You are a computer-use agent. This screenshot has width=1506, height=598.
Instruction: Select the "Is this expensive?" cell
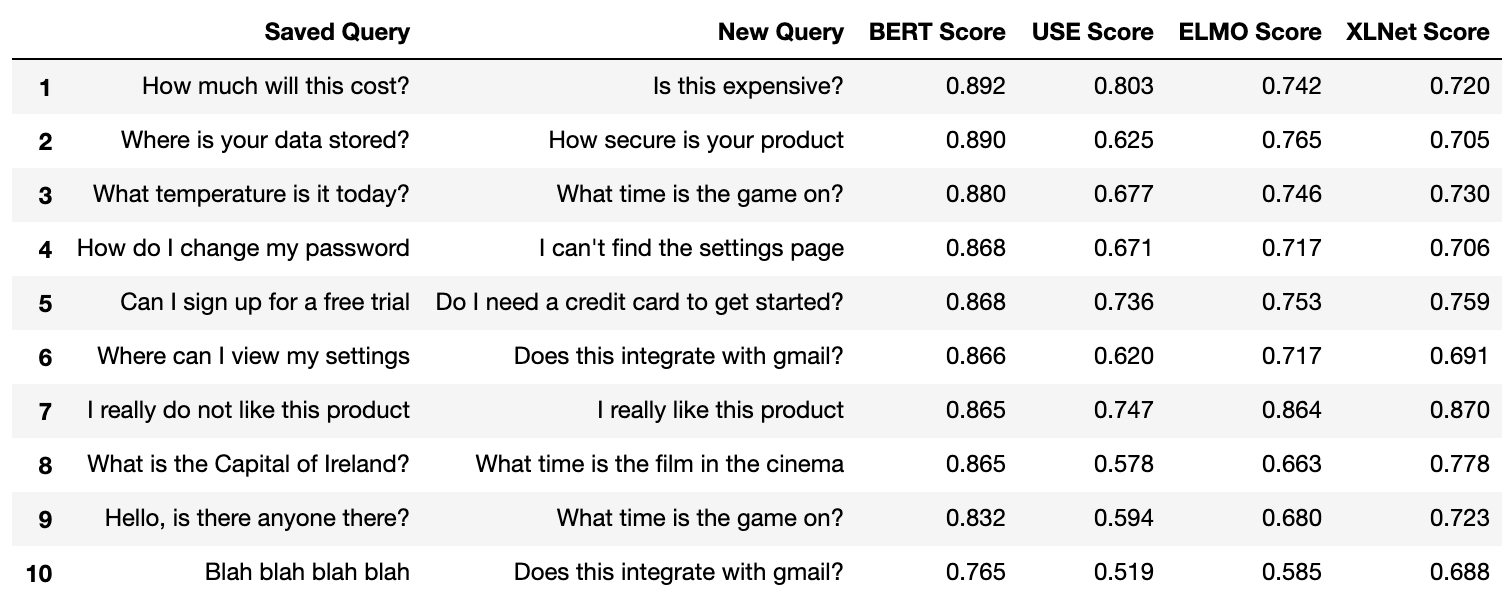(x=748, y=86)
